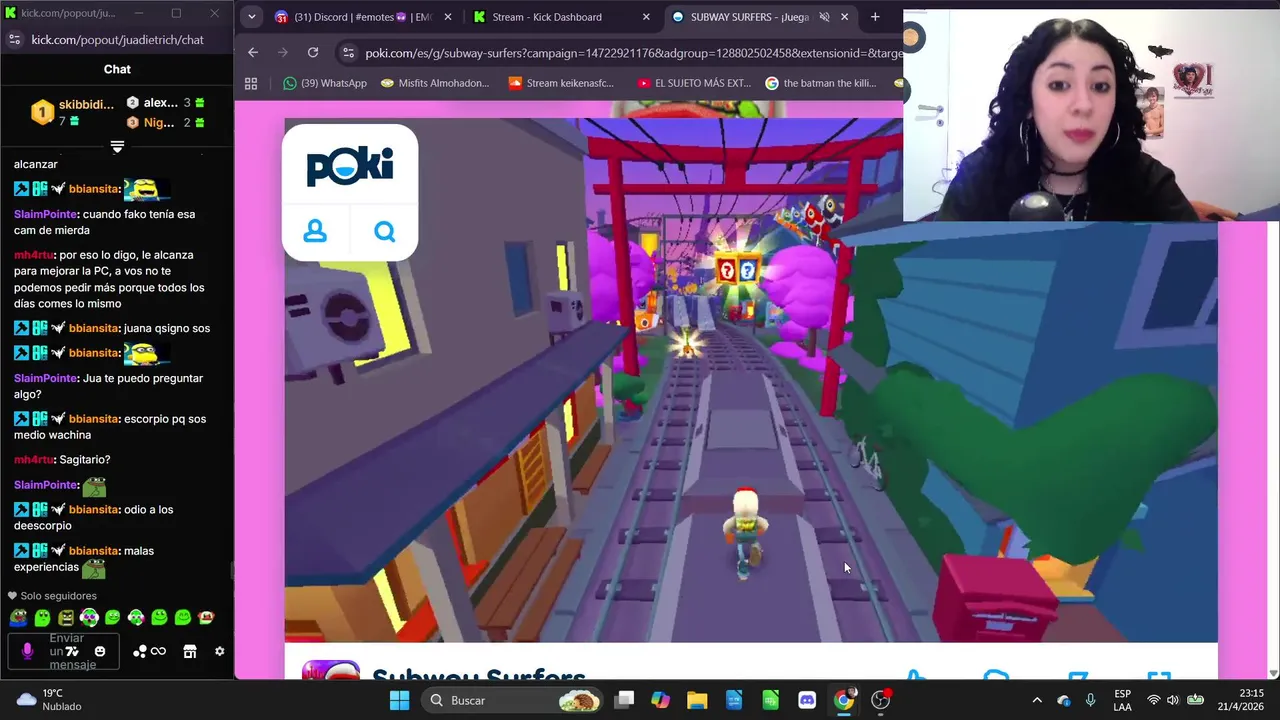Open new Chrome tab with plus button
This screenshot has height=720, width=1280.
(875, 17)
